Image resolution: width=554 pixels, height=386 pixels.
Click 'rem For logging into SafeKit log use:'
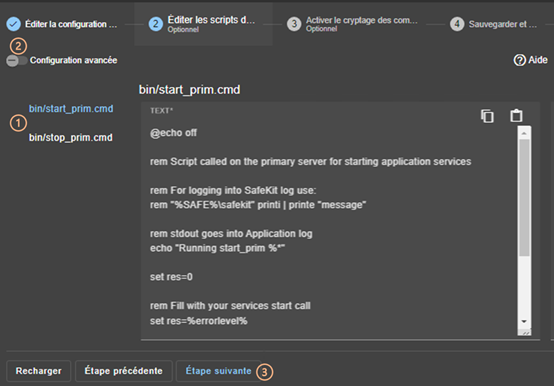tap(233, 191)
